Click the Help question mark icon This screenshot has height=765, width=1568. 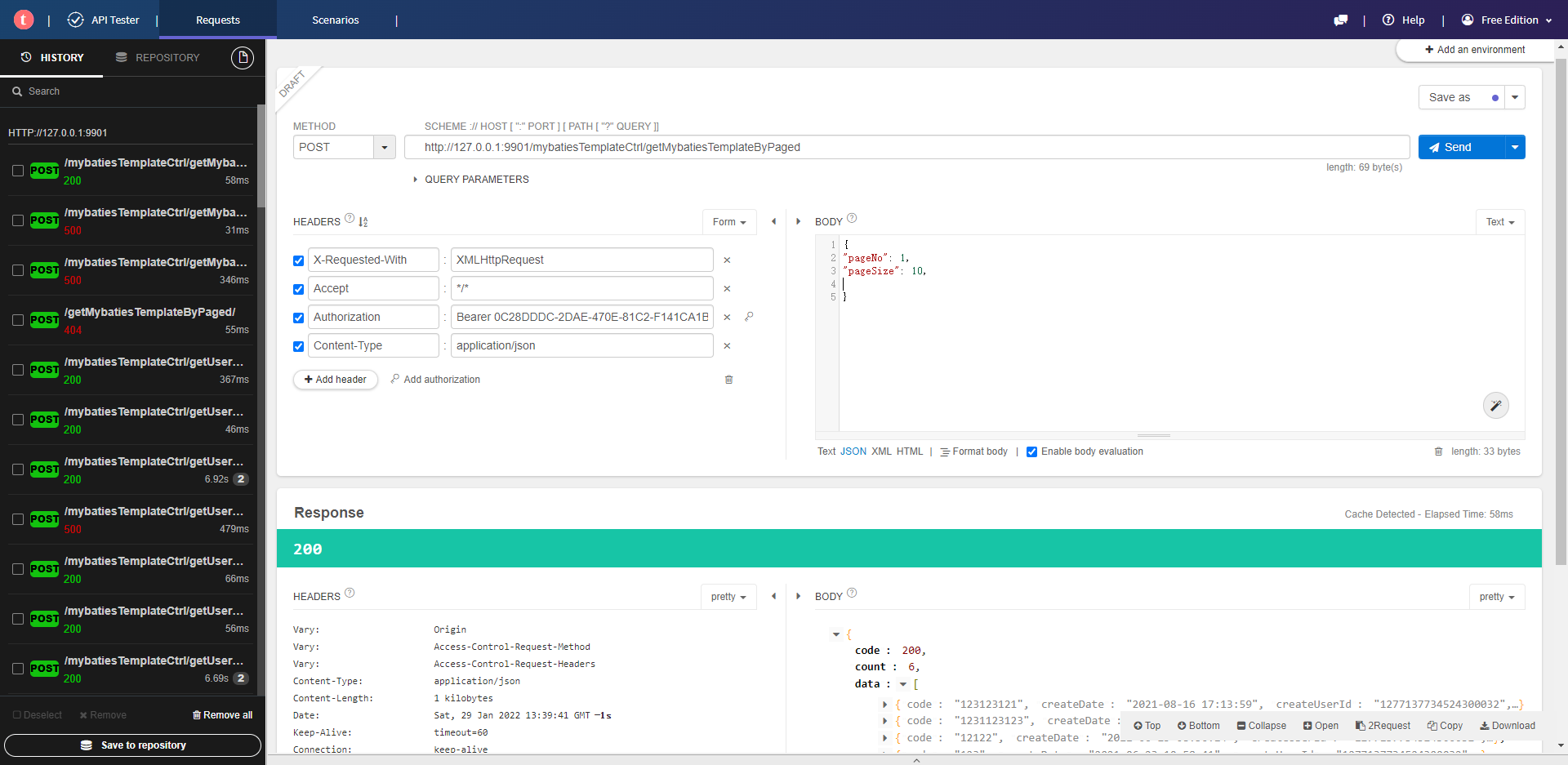1388,20
